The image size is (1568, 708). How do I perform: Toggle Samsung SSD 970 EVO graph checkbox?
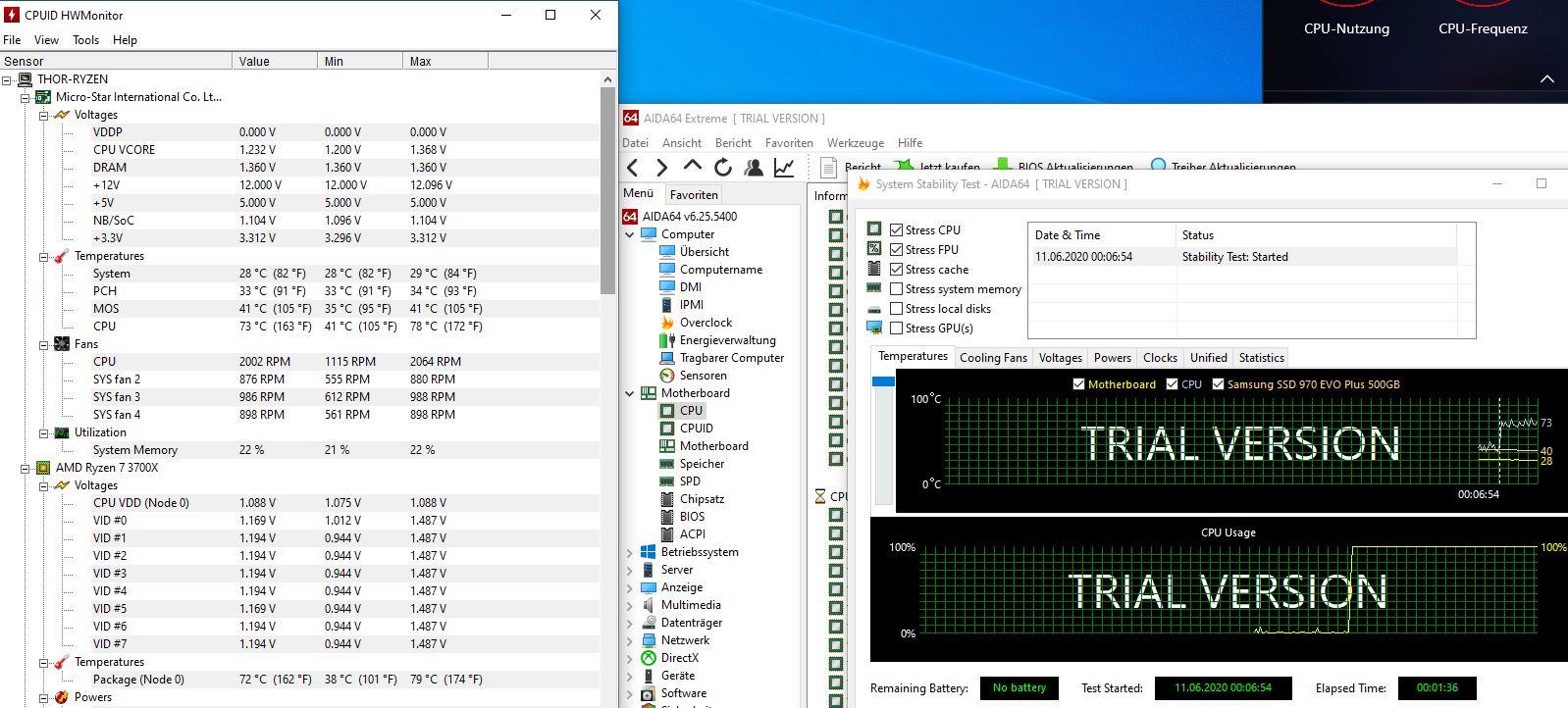click(x=1218, y=384)
